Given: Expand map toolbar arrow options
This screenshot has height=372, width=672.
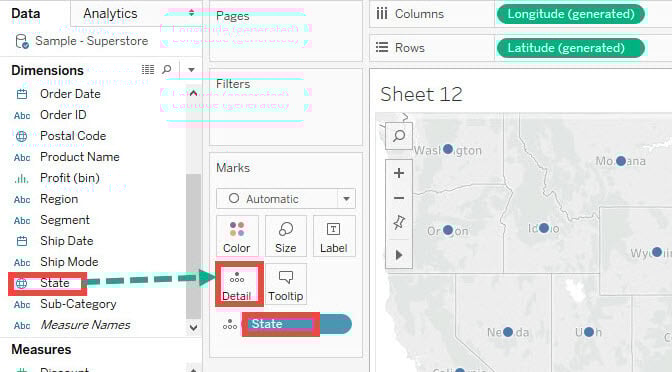Looking at the screenshot, I should [x=399, y=255].
